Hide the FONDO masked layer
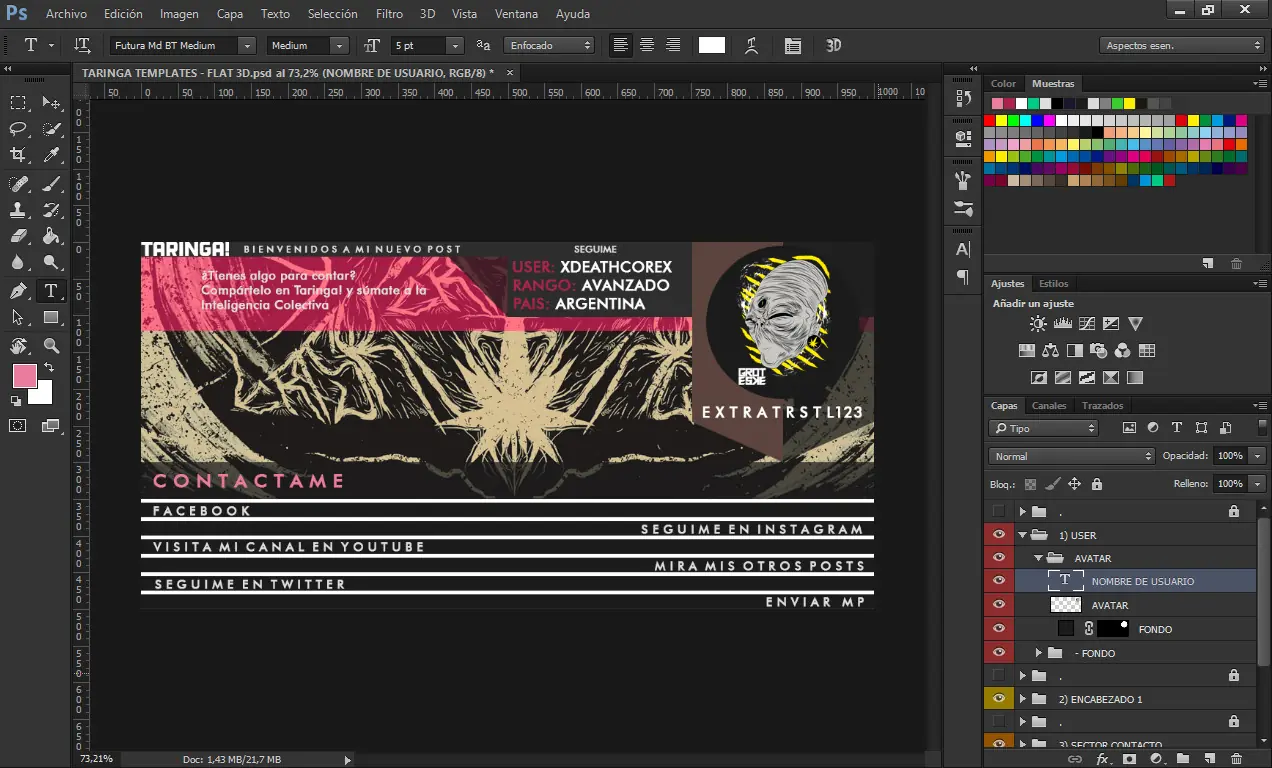 (x=998, y=629)
